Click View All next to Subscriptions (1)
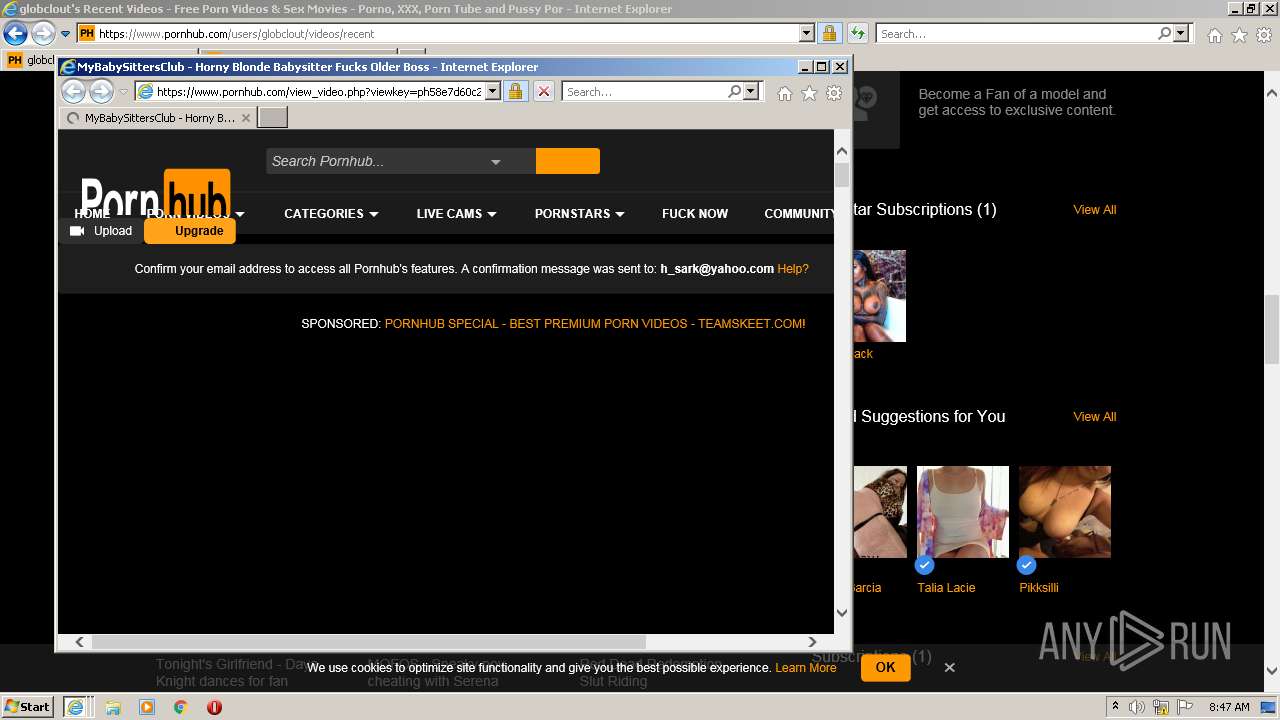Viewport: 1280px width, 720px height. pos(1095,210)
